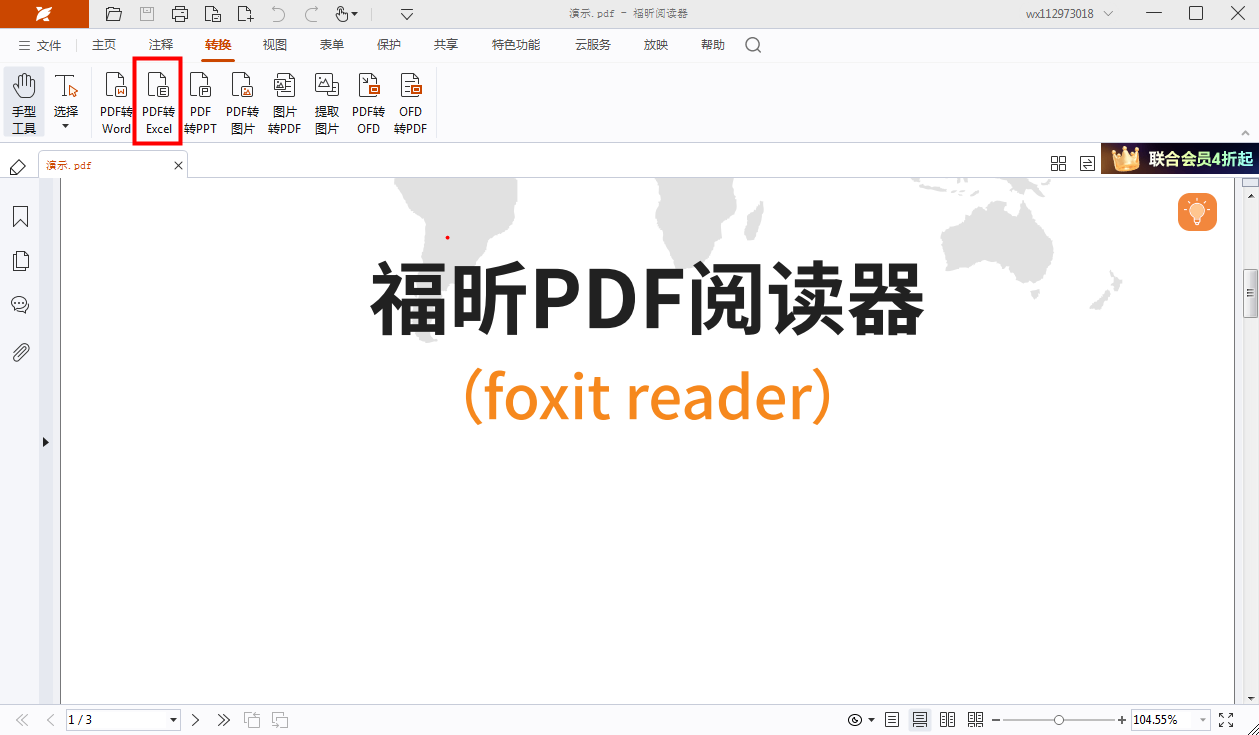Open the reading mode dropdown in status bar
Image resolution: width=1259 pixels, height=735 pixels.
coord(871,720)
